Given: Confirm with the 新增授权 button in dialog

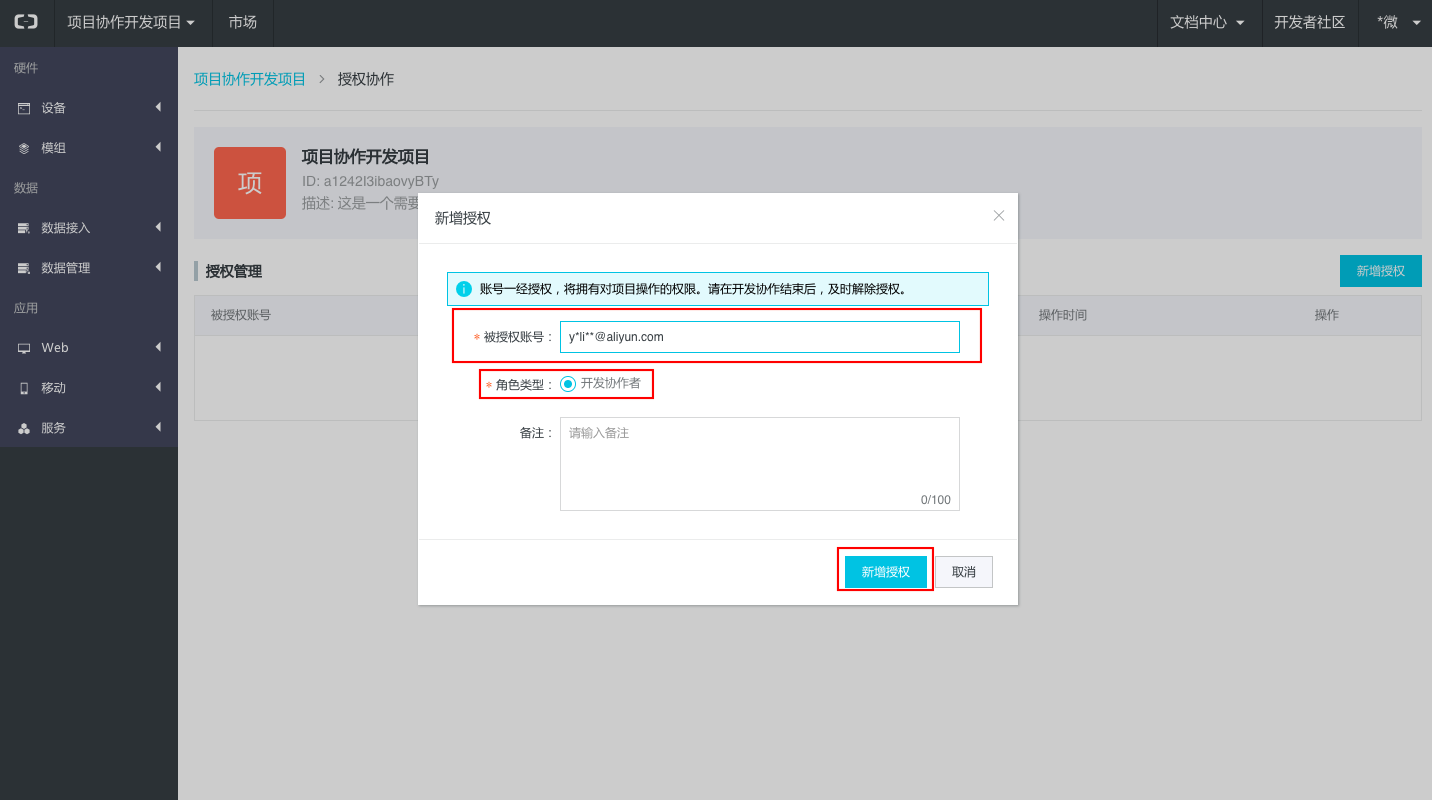Looking at the screenshot, I should point(885,572).
